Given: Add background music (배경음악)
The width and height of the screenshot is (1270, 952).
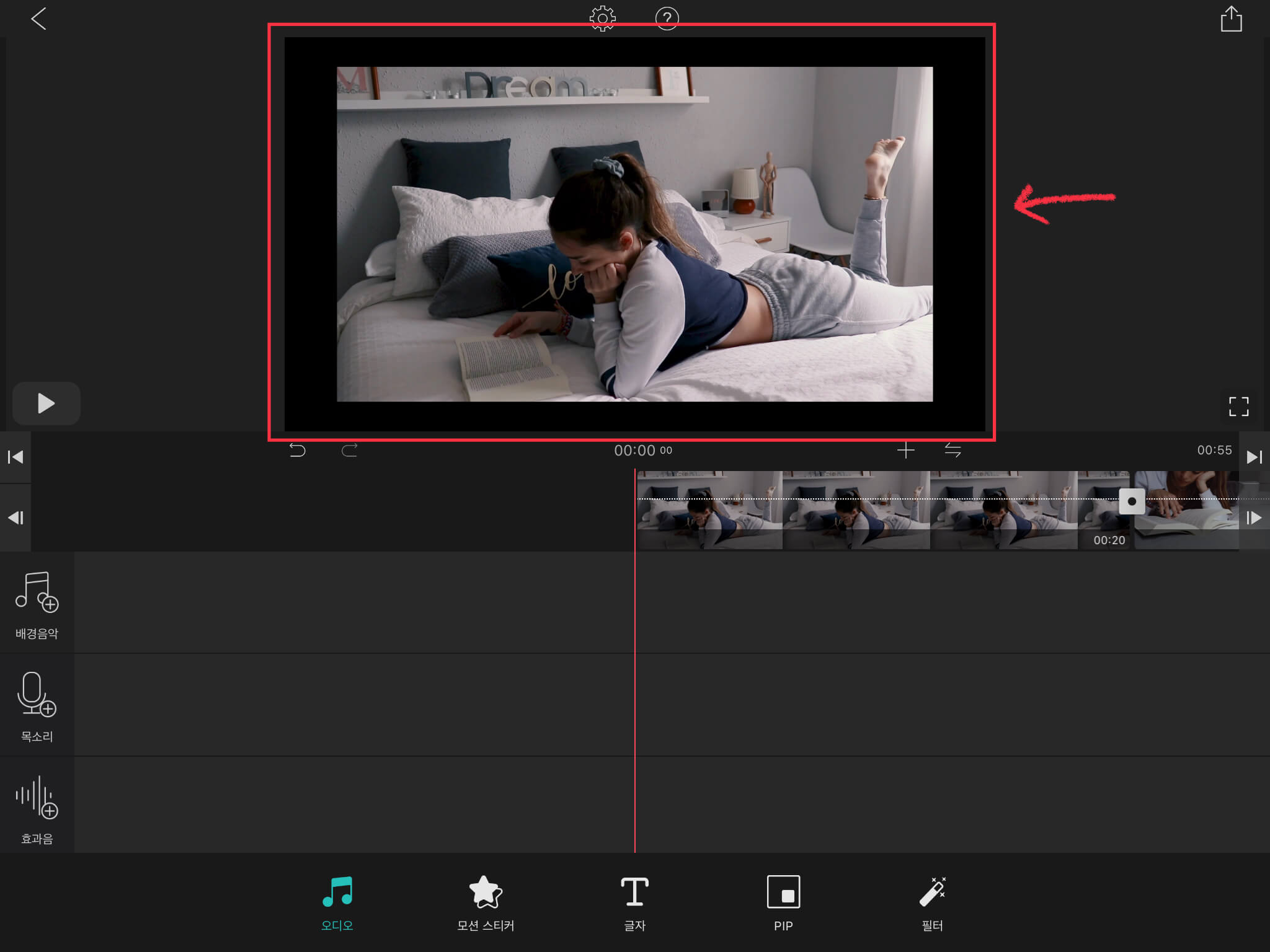Looking at the screenshot, I should click(x=37, y=603).
